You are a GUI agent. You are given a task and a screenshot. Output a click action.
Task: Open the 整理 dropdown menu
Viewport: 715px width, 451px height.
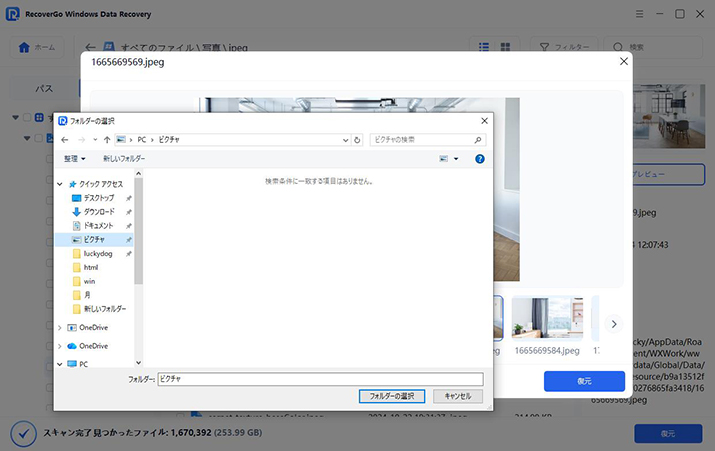75,159
